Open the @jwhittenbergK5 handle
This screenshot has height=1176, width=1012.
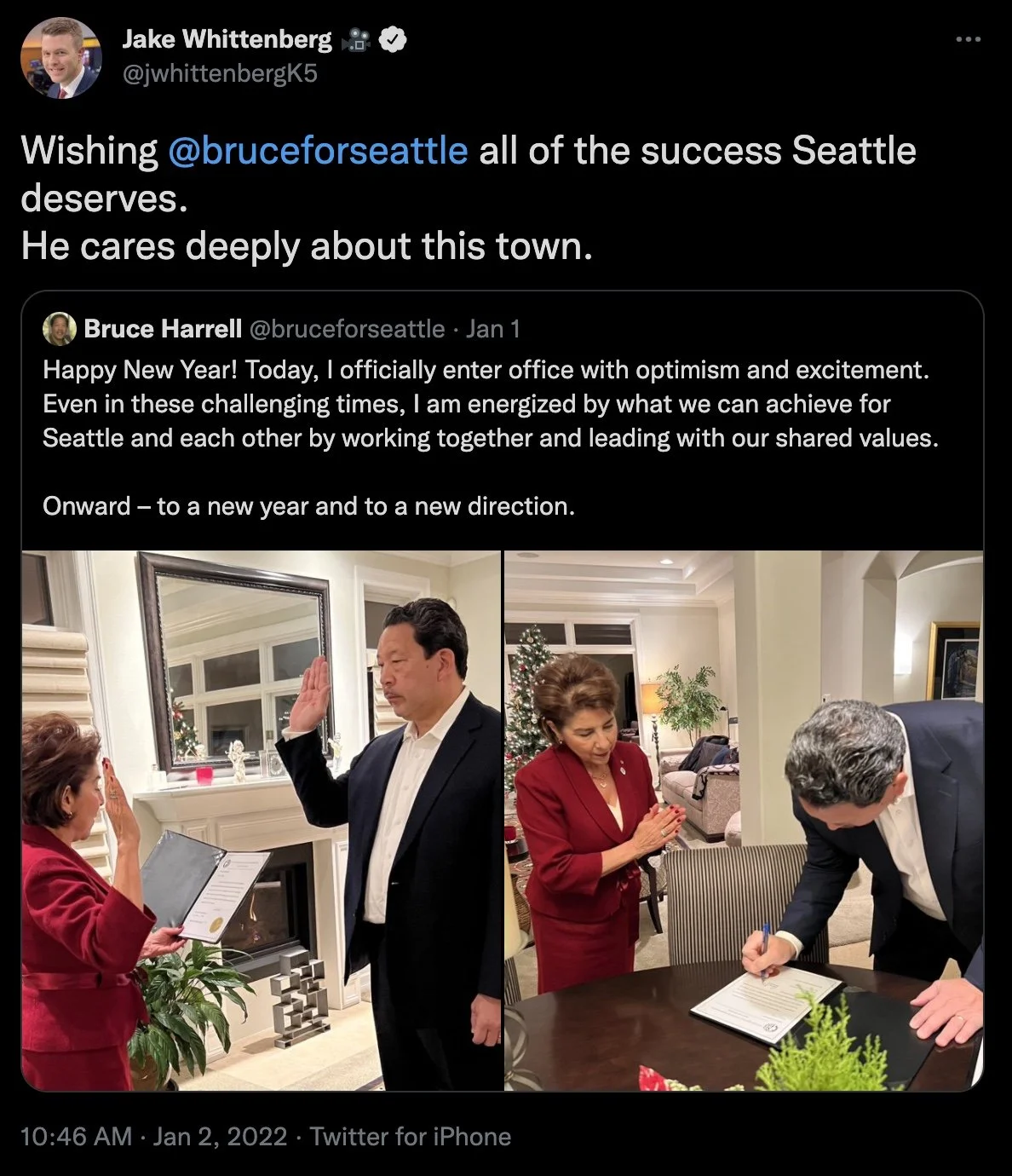220,74
